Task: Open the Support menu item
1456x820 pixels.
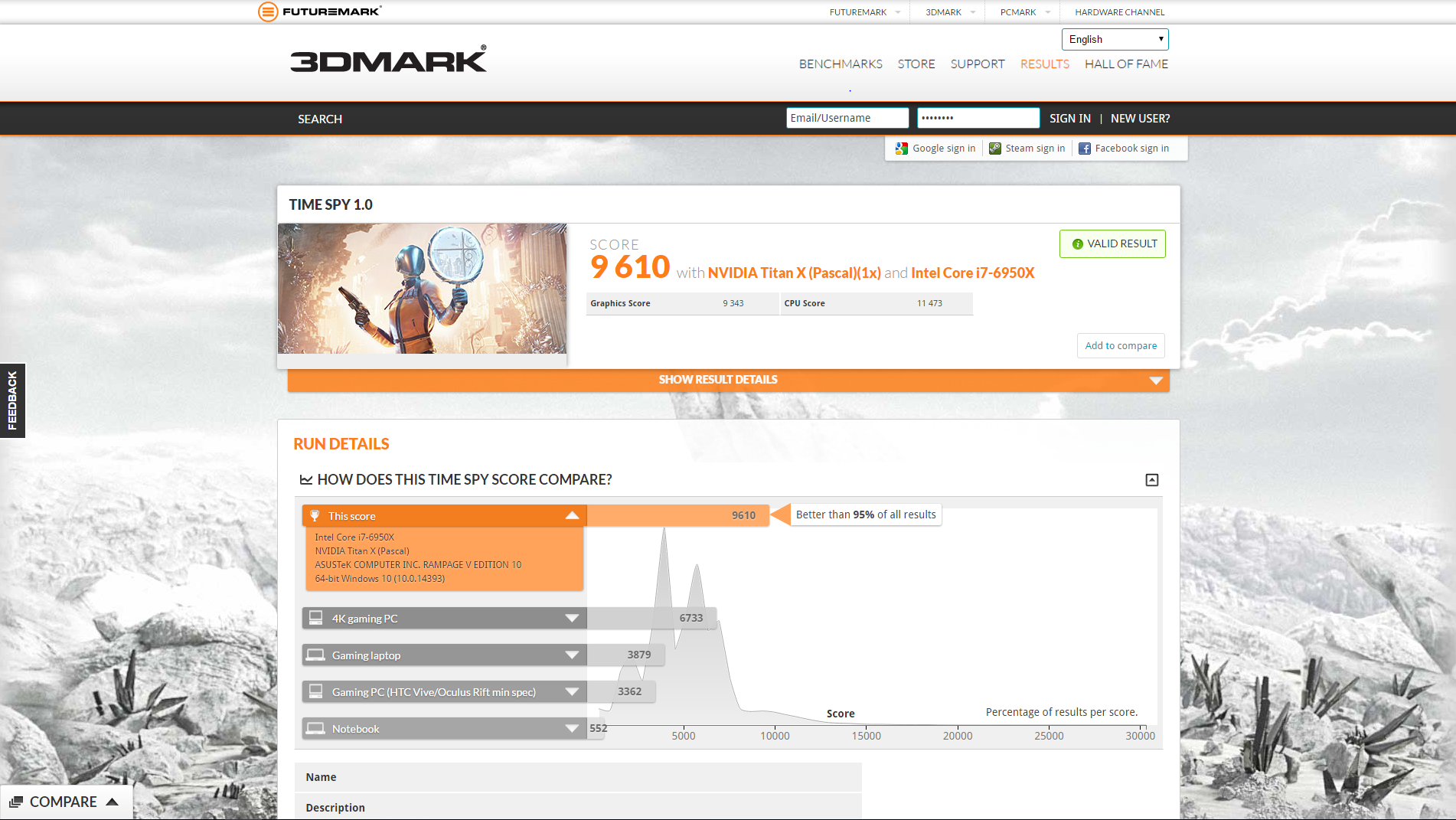Action: pos(978,64)
